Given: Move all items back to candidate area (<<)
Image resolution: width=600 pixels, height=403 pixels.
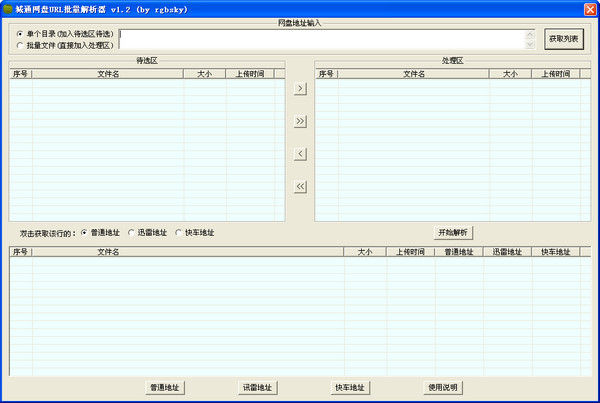Looking at the screenshot, I should pyautogui.click(x=300, y=186).
